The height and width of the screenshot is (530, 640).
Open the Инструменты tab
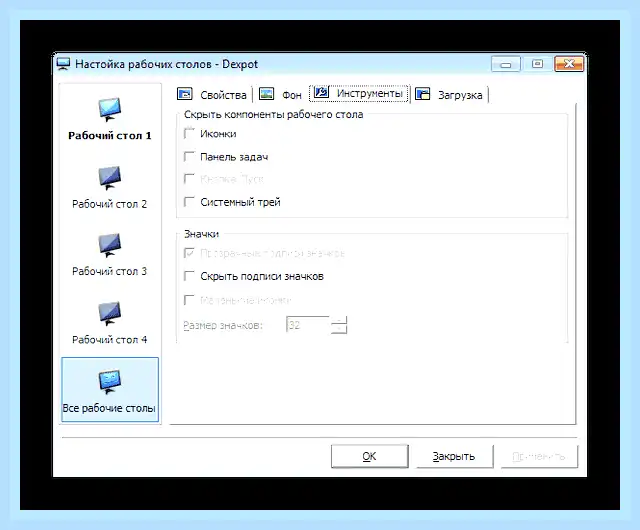[359, 94]
